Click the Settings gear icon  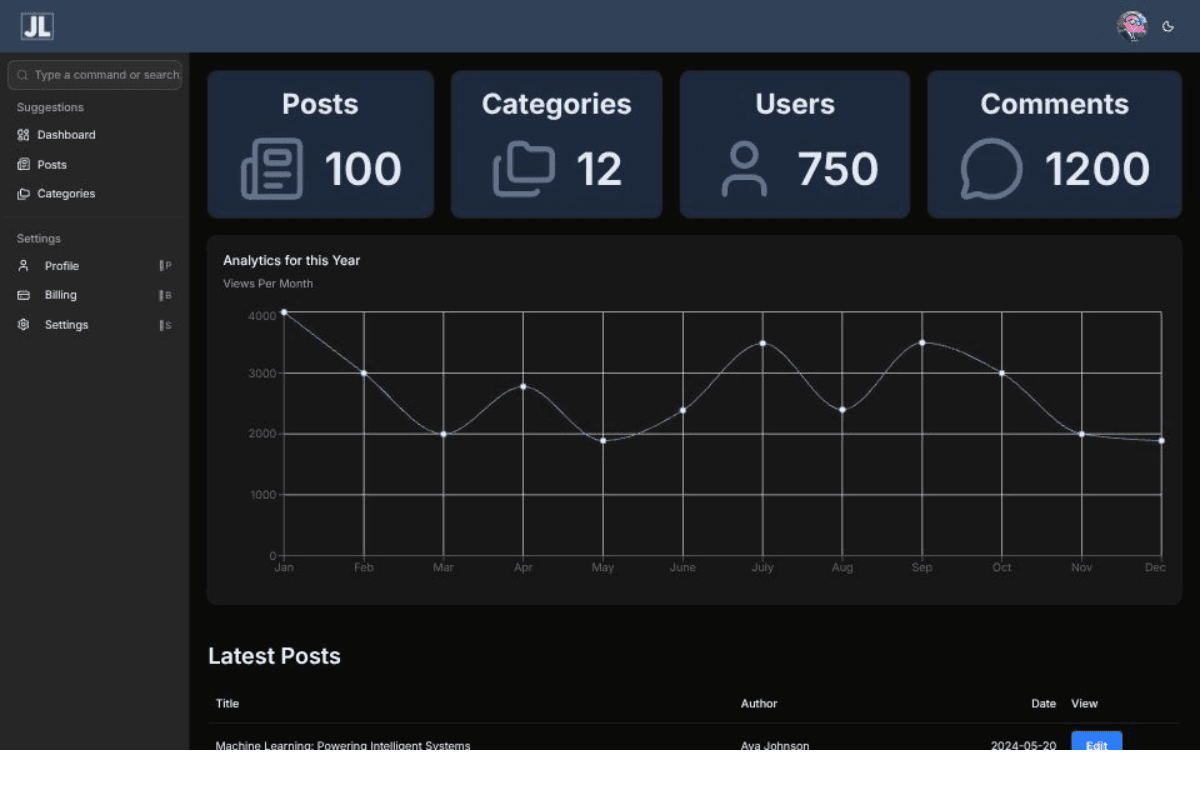pyautogui.click(x=23, y=325)
